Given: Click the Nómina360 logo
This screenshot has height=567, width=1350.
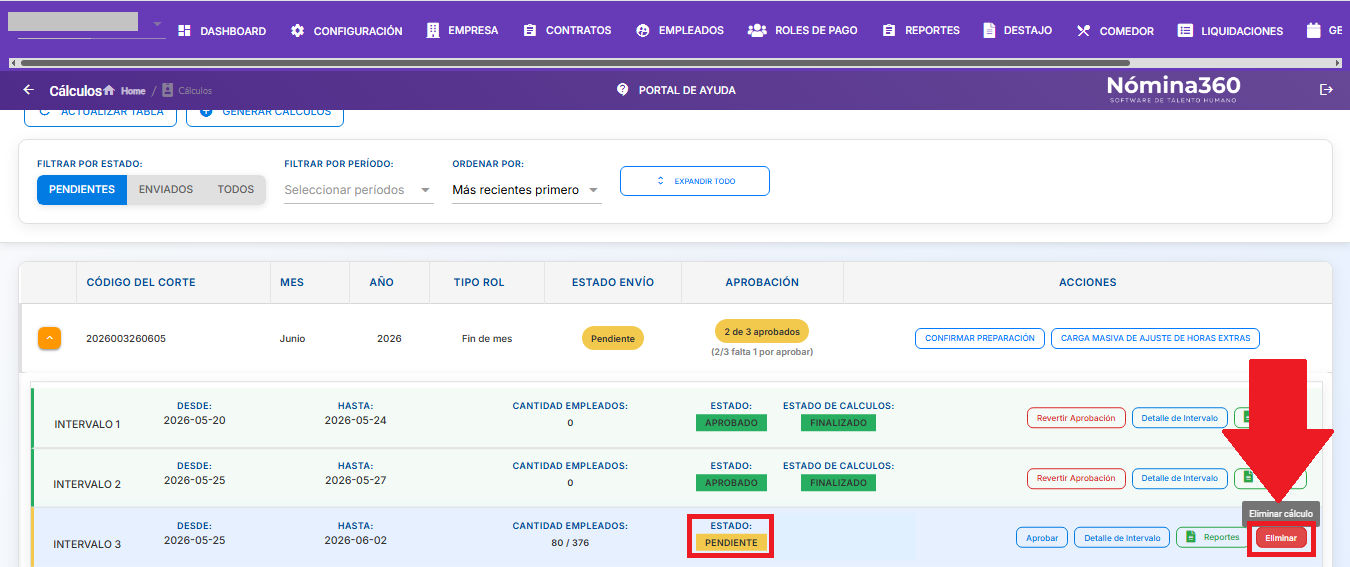Looking at the screenshot, I should tap(1173, 89).
